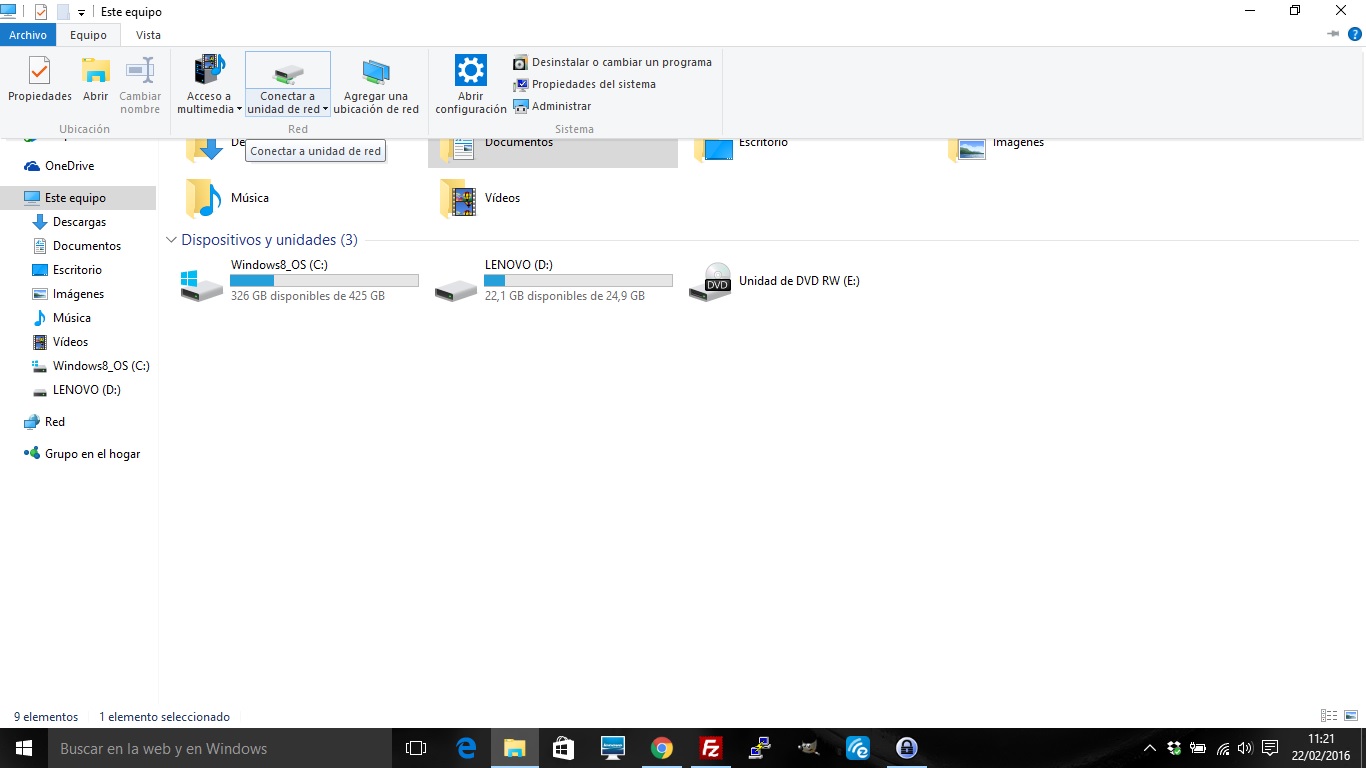Switch to large icons view in status bar
Viewport: 1366px width, 768px height.
[x=1351, y=716]
